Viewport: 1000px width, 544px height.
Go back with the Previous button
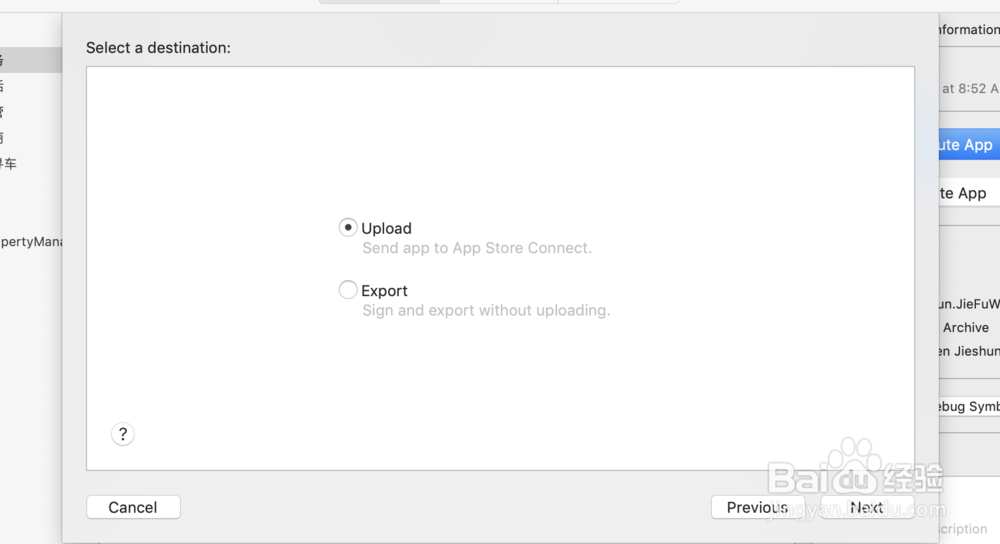pyautogui.click(x=757, y=507)
